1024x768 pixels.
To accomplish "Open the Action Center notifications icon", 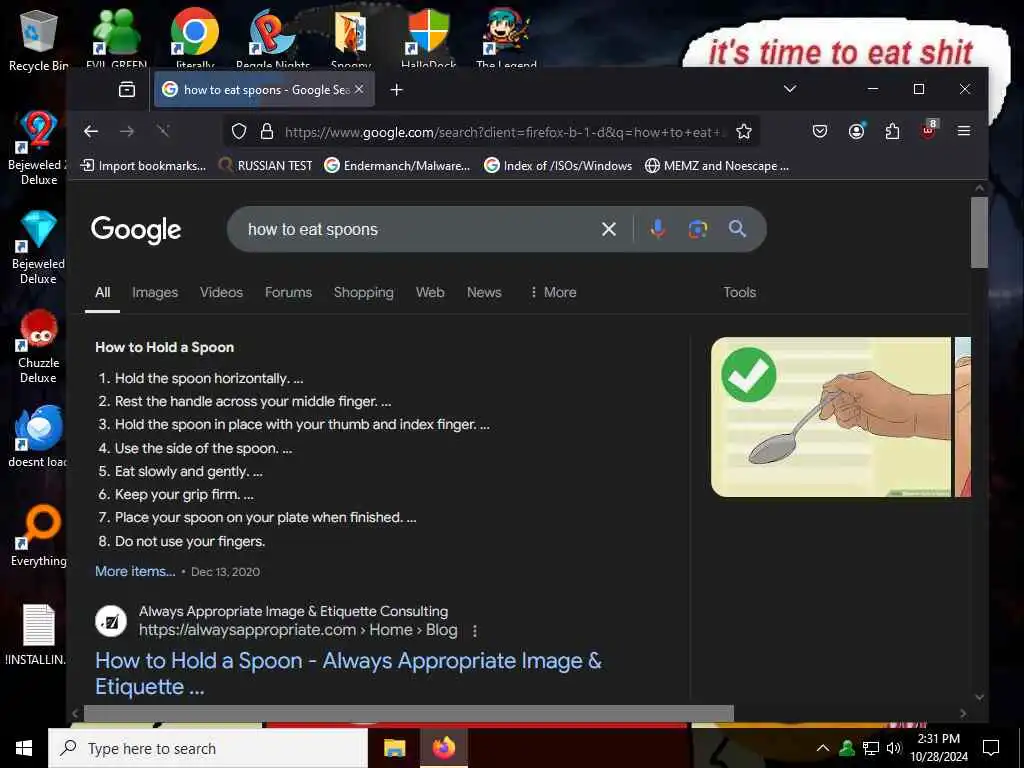I will tap(991, 748).
